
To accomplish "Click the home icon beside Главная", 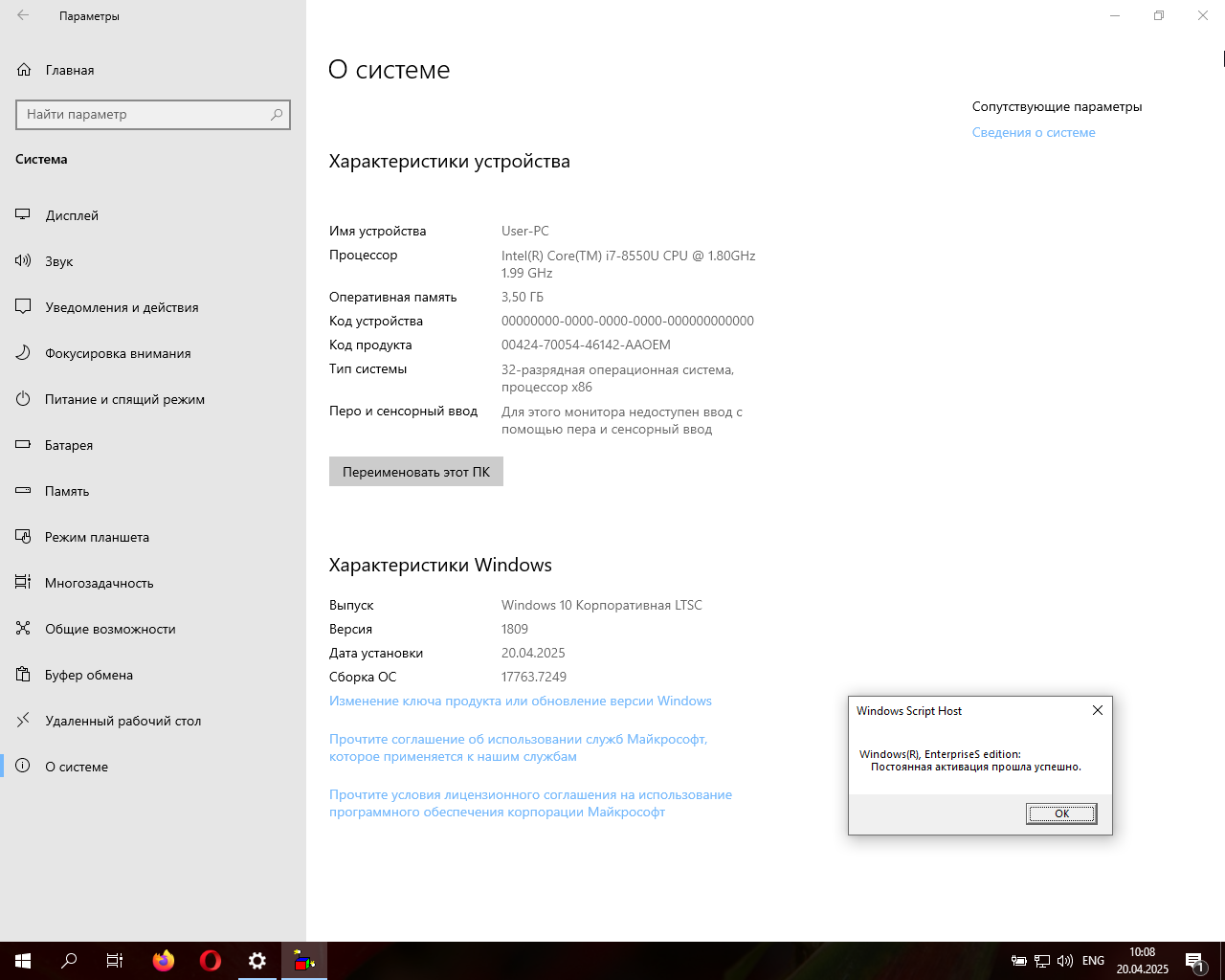I will tap(24, 70).
